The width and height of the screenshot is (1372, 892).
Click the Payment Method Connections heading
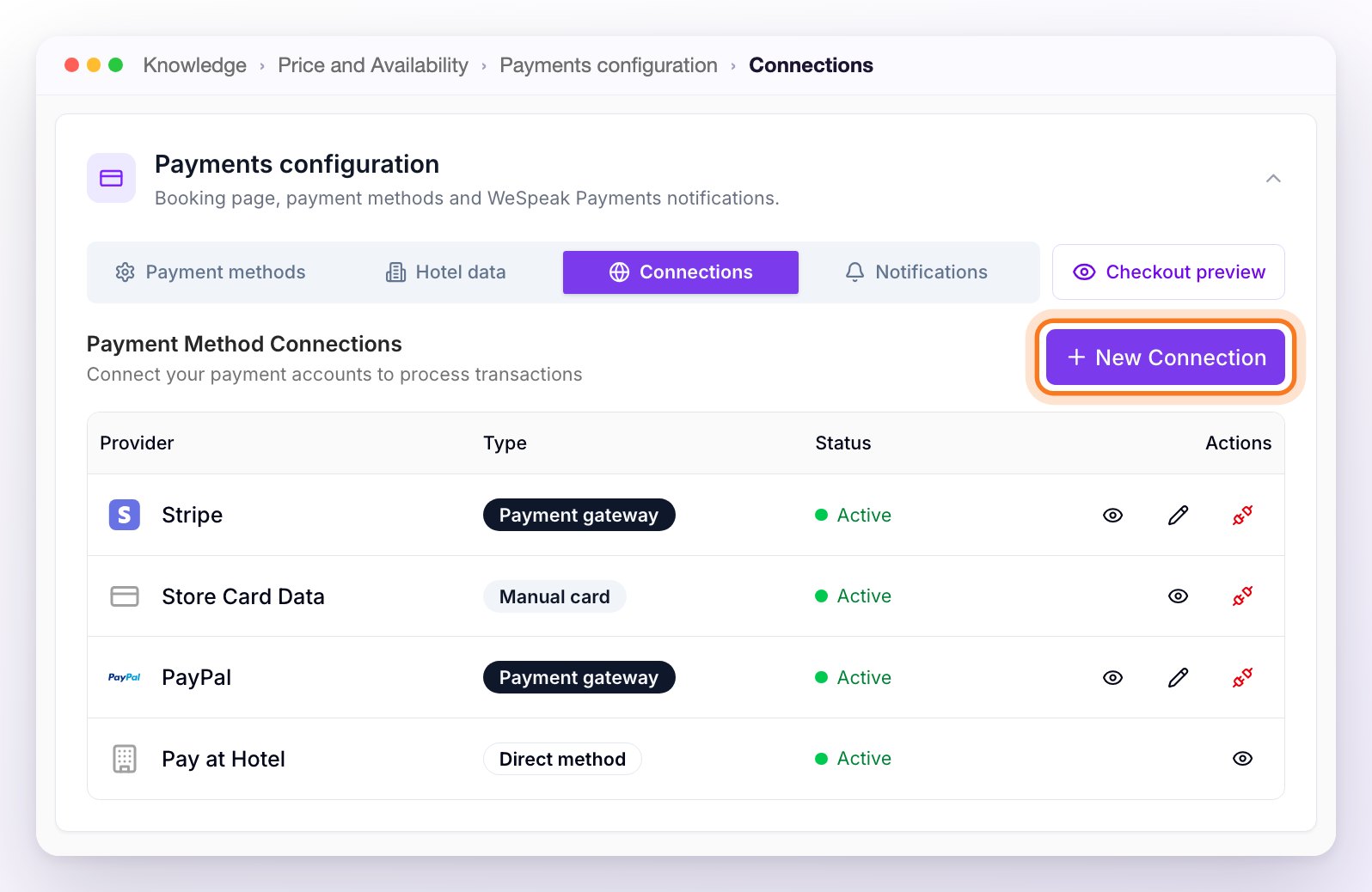click(244, 344)
